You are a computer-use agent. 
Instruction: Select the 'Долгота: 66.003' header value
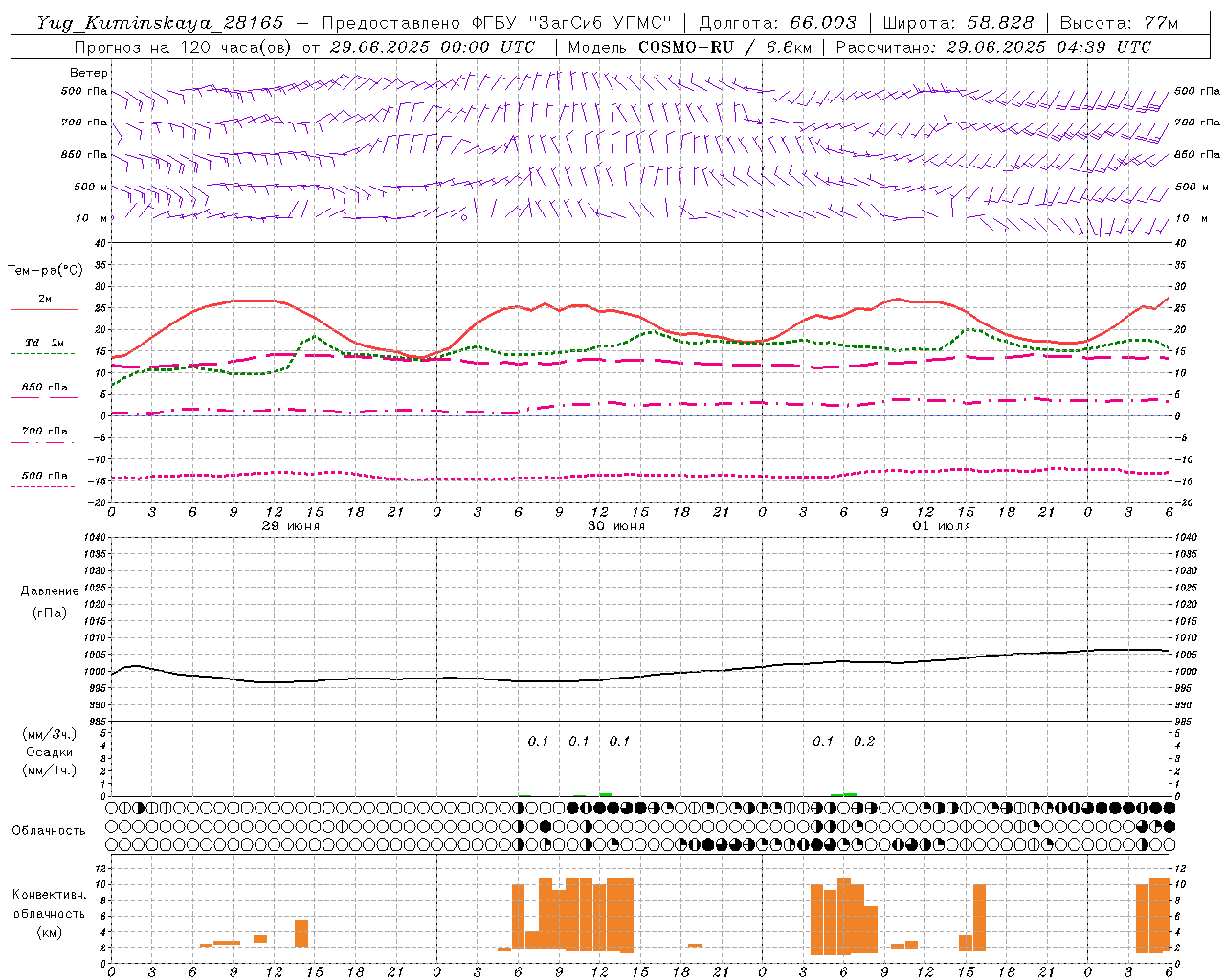(x=777, y=23)
